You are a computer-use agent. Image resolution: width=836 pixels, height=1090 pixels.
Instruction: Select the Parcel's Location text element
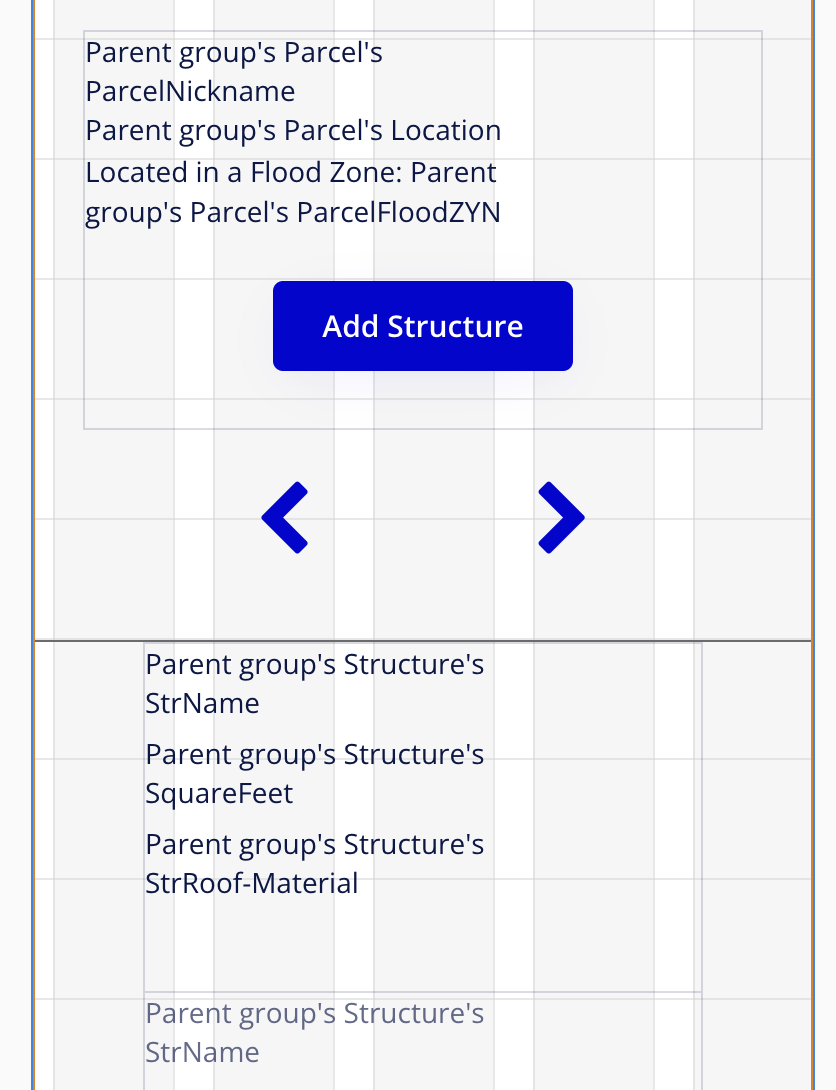click(293, 131)
